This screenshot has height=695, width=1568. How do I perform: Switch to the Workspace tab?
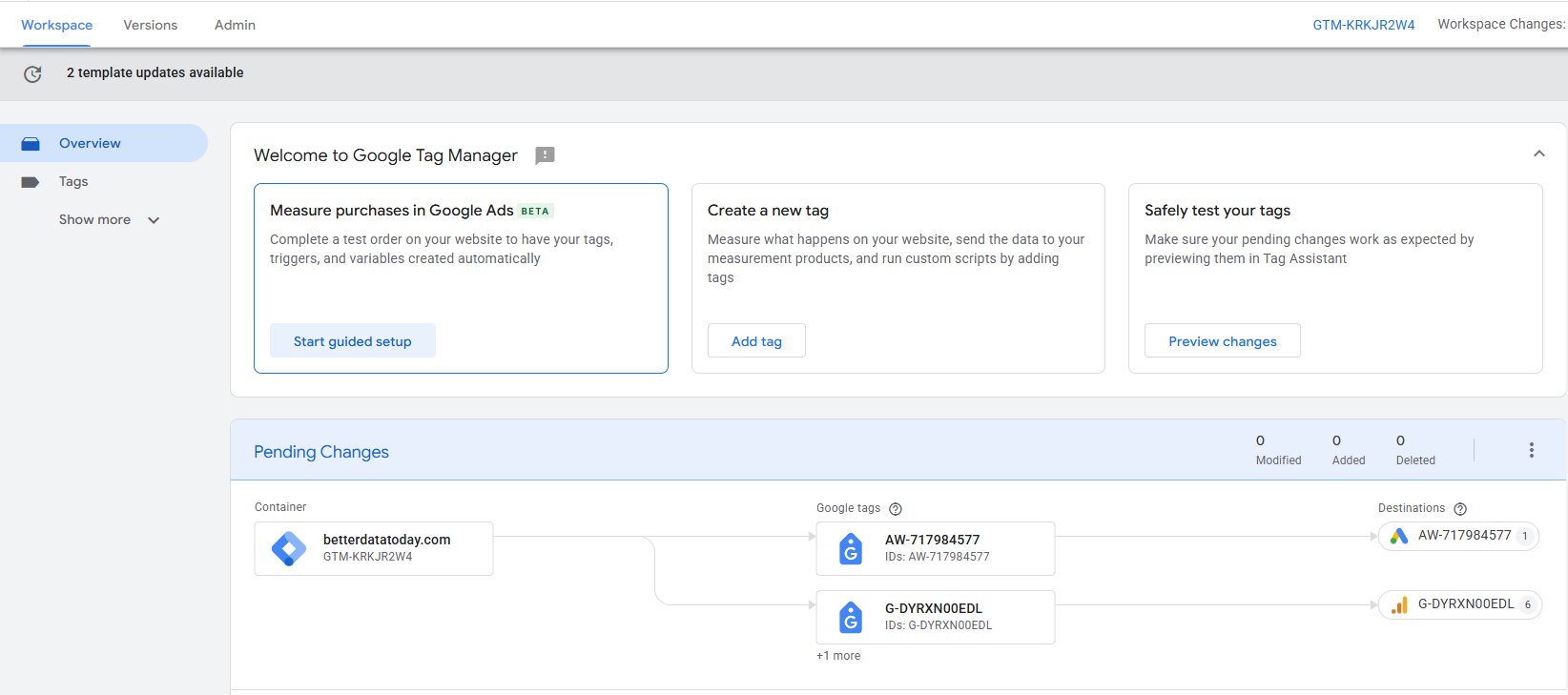click(57, 25)
